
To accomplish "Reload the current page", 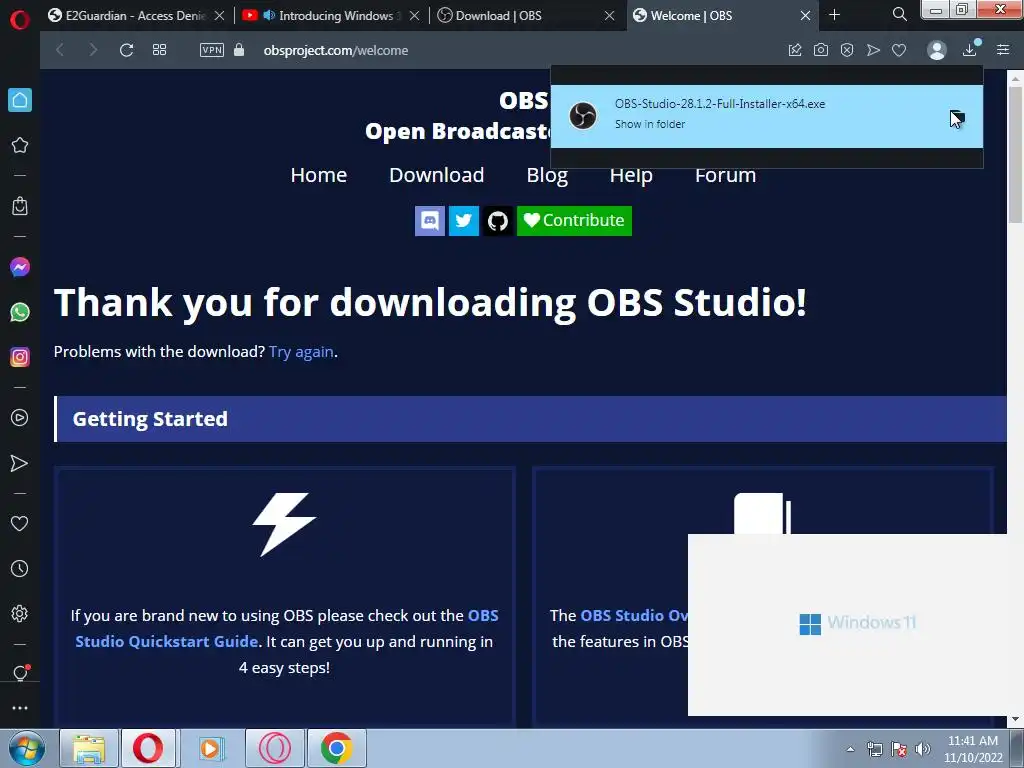I will [126, 50].
